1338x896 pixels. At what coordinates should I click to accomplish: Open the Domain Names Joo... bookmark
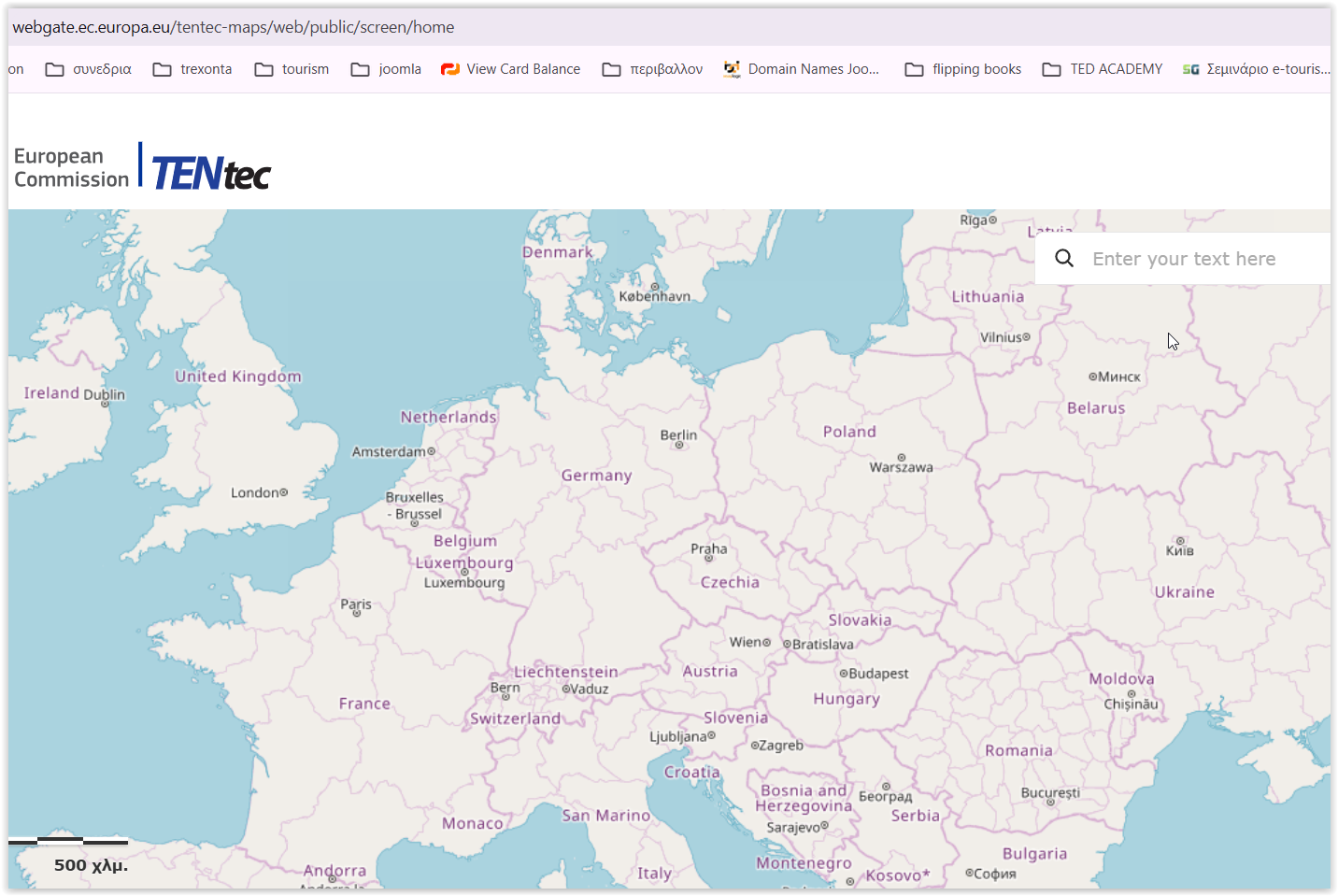coord(802,69)
